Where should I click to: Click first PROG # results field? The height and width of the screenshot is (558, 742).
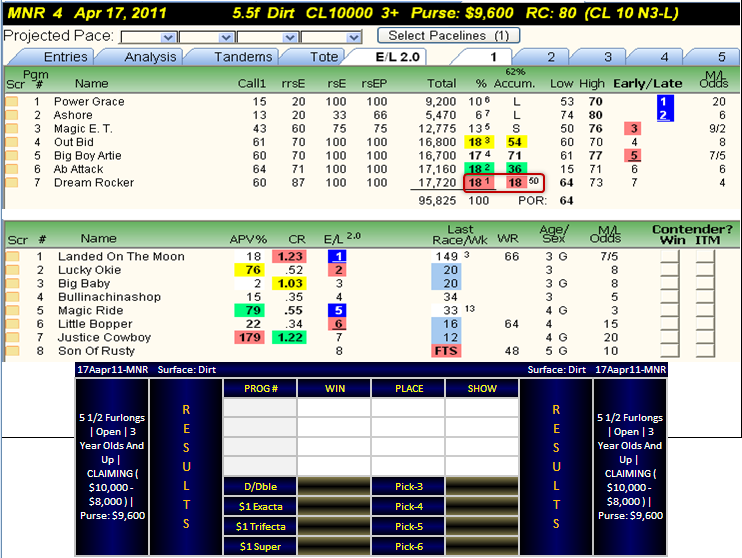point(260,407)
